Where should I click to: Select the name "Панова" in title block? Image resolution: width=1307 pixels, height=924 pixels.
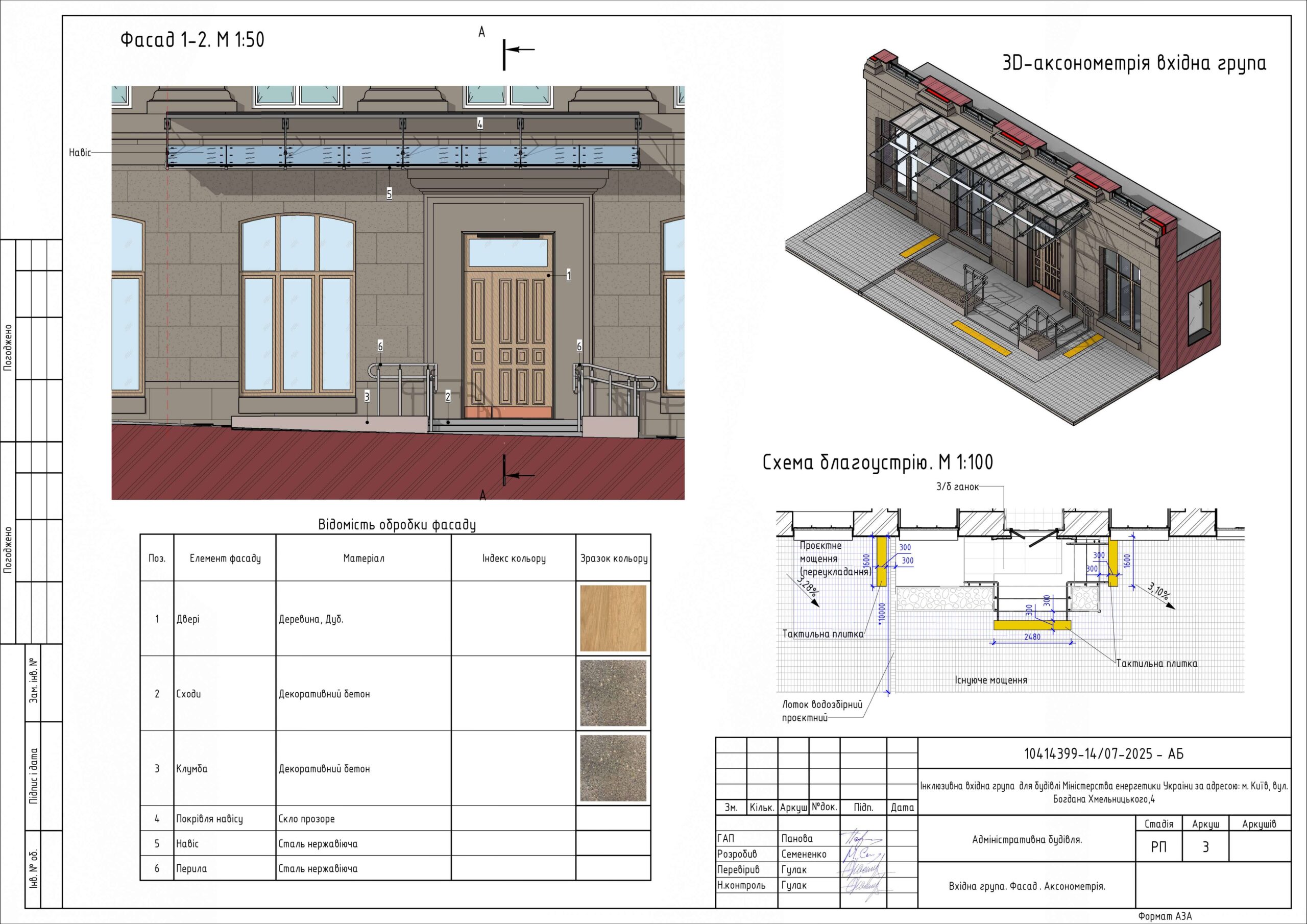point(797,838)
